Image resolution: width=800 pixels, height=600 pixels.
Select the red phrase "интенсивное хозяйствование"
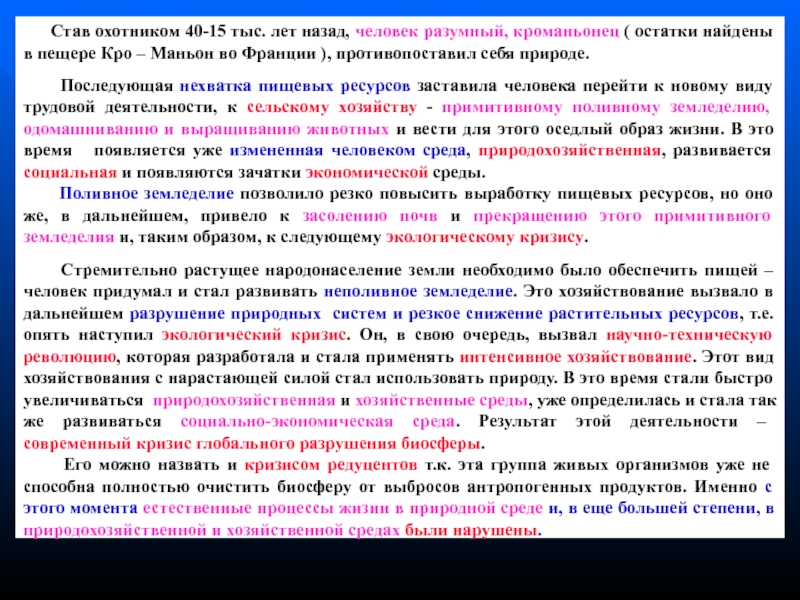pos(573,355)
